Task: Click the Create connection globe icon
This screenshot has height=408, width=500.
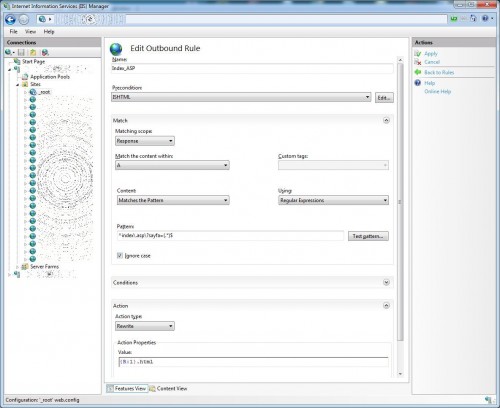Action: coord(9,52)
